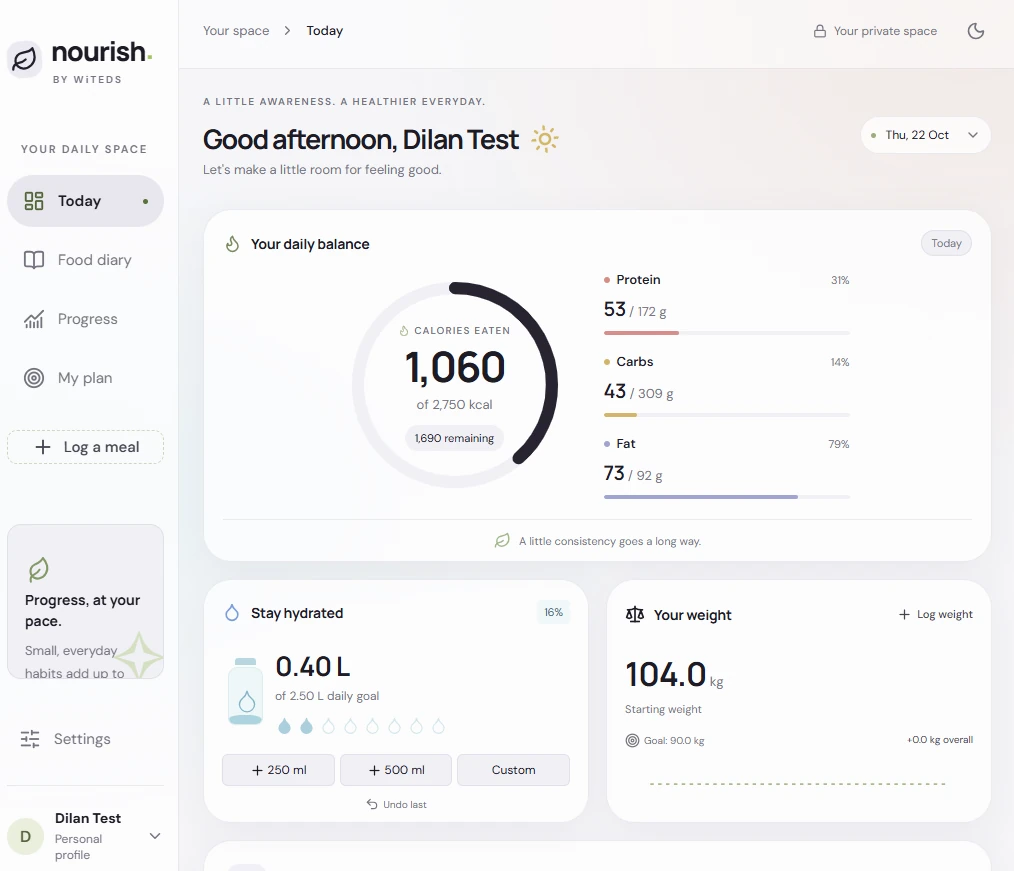Click Undo last water entry
Image resolution: width=1014 pixels, height=871 pixels.
click(396, 804)
